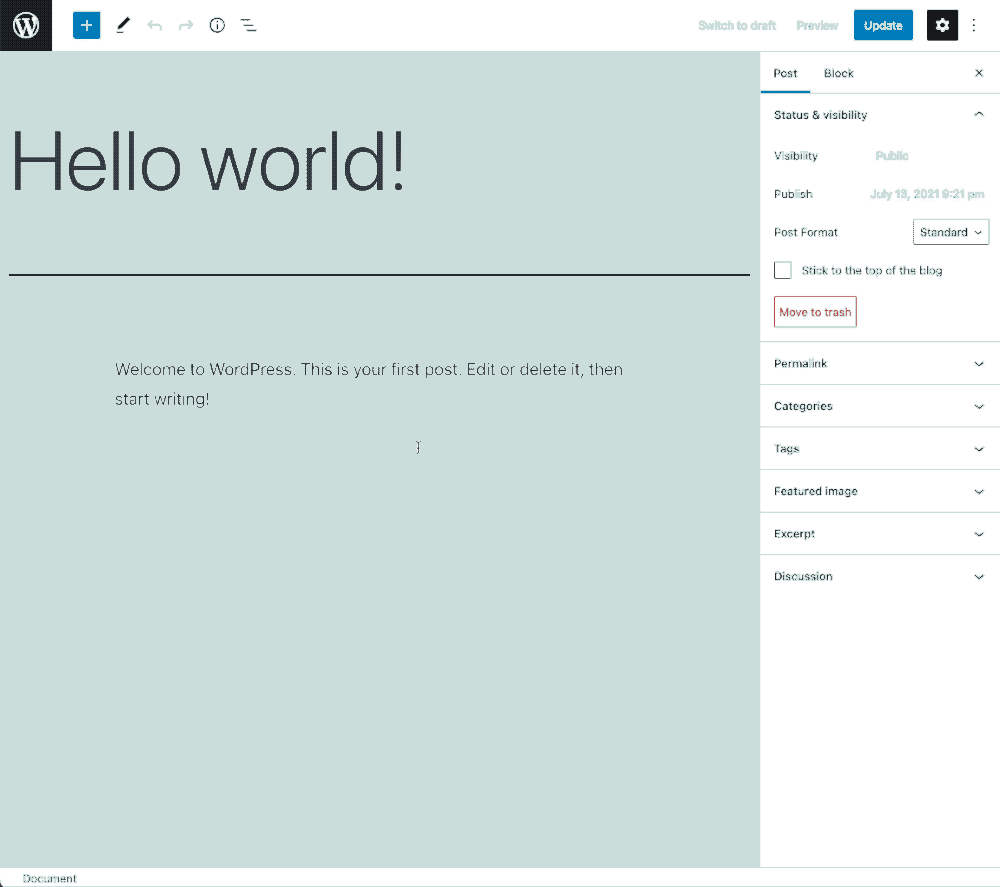Click the WordPress logo icon

(x=26, y=25)
